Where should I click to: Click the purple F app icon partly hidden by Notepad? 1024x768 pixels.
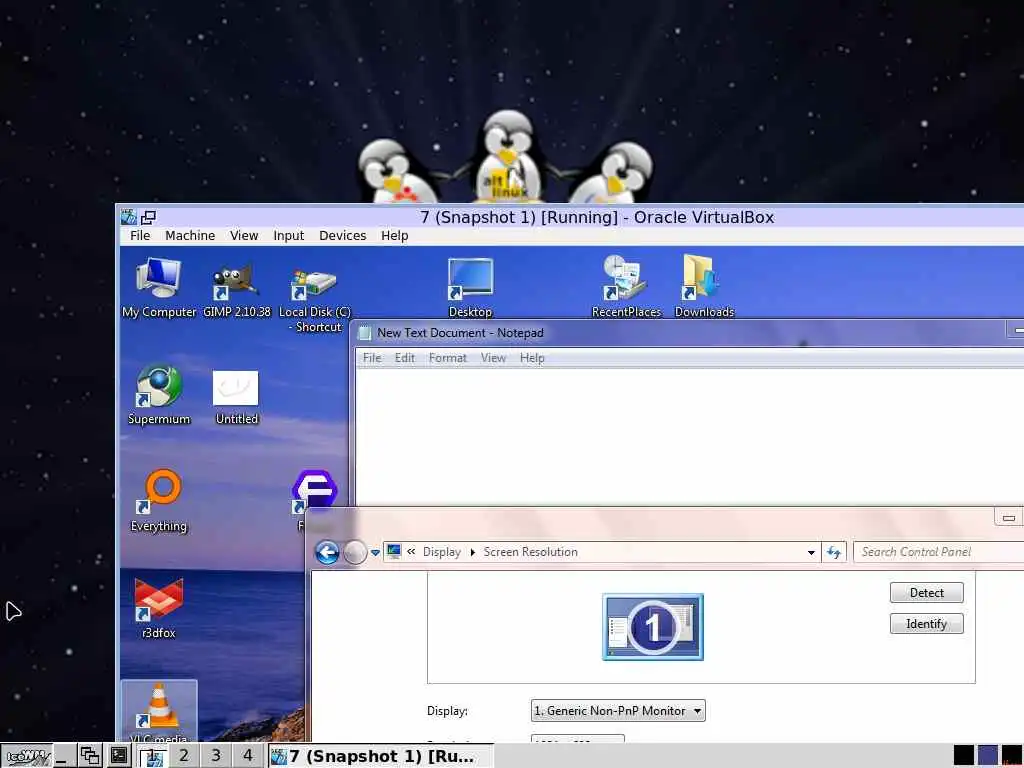click(315, 491)
